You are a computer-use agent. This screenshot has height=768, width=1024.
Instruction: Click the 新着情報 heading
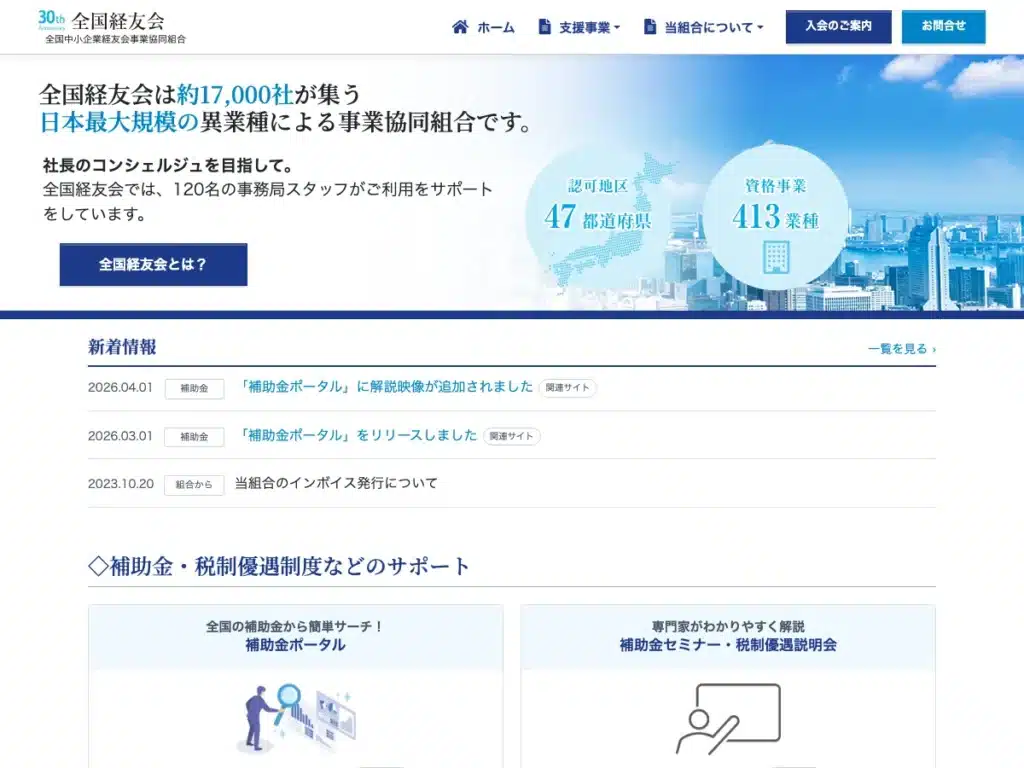click(122, 347)
